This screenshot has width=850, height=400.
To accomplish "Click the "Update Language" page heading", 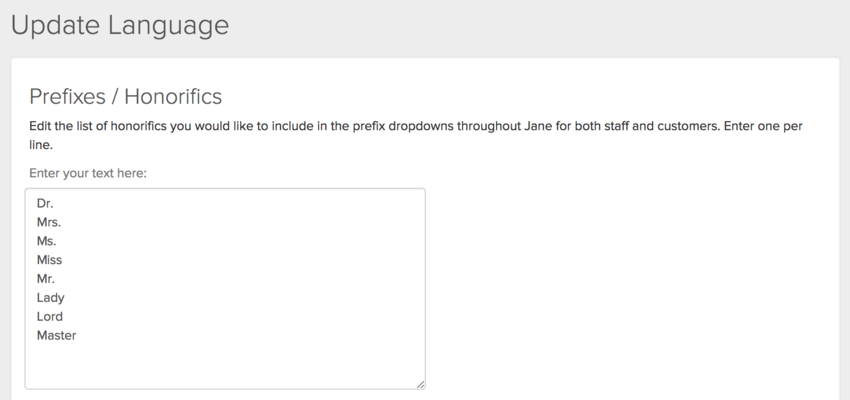I will 119,24.
